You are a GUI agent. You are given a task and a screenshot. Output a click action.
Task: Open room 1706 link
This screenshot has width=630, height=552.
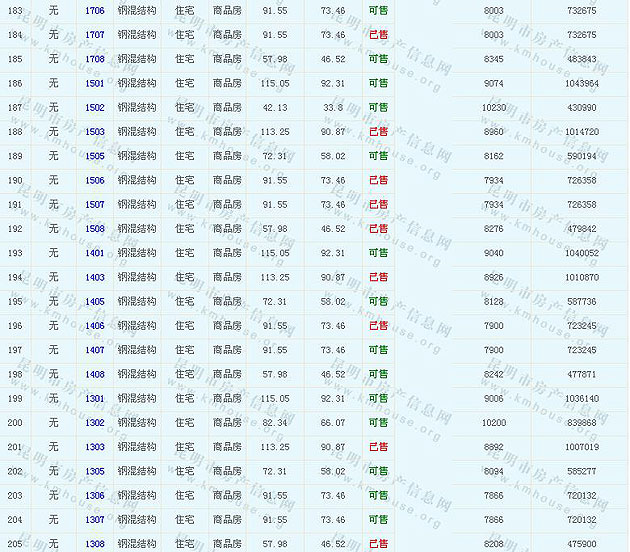click(x=95, y=10)
